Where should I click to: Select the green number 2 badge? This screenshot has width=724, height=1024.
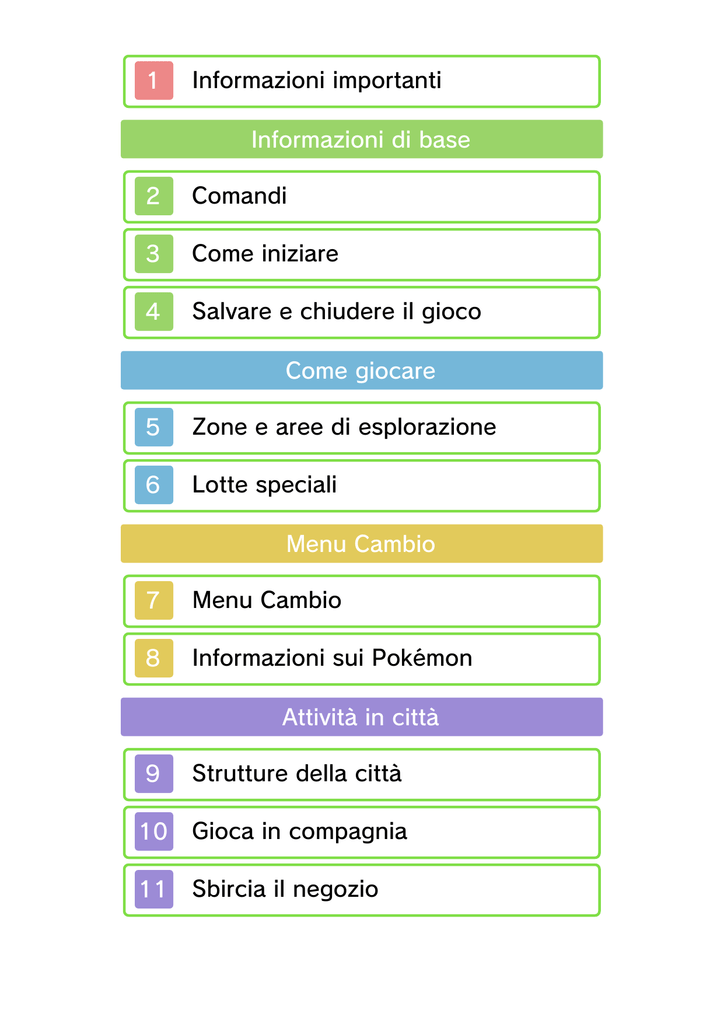click(x=153, y=196)
